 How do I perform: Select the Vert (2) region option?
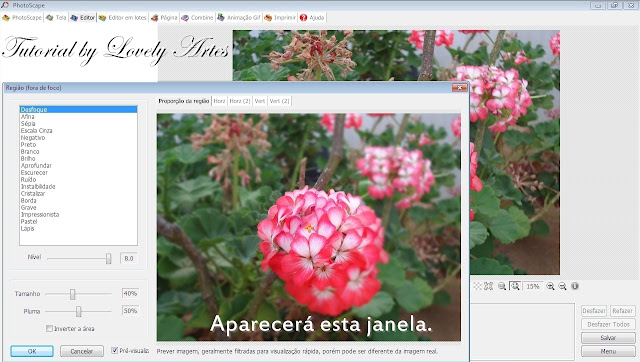click(x=279, y=101)
